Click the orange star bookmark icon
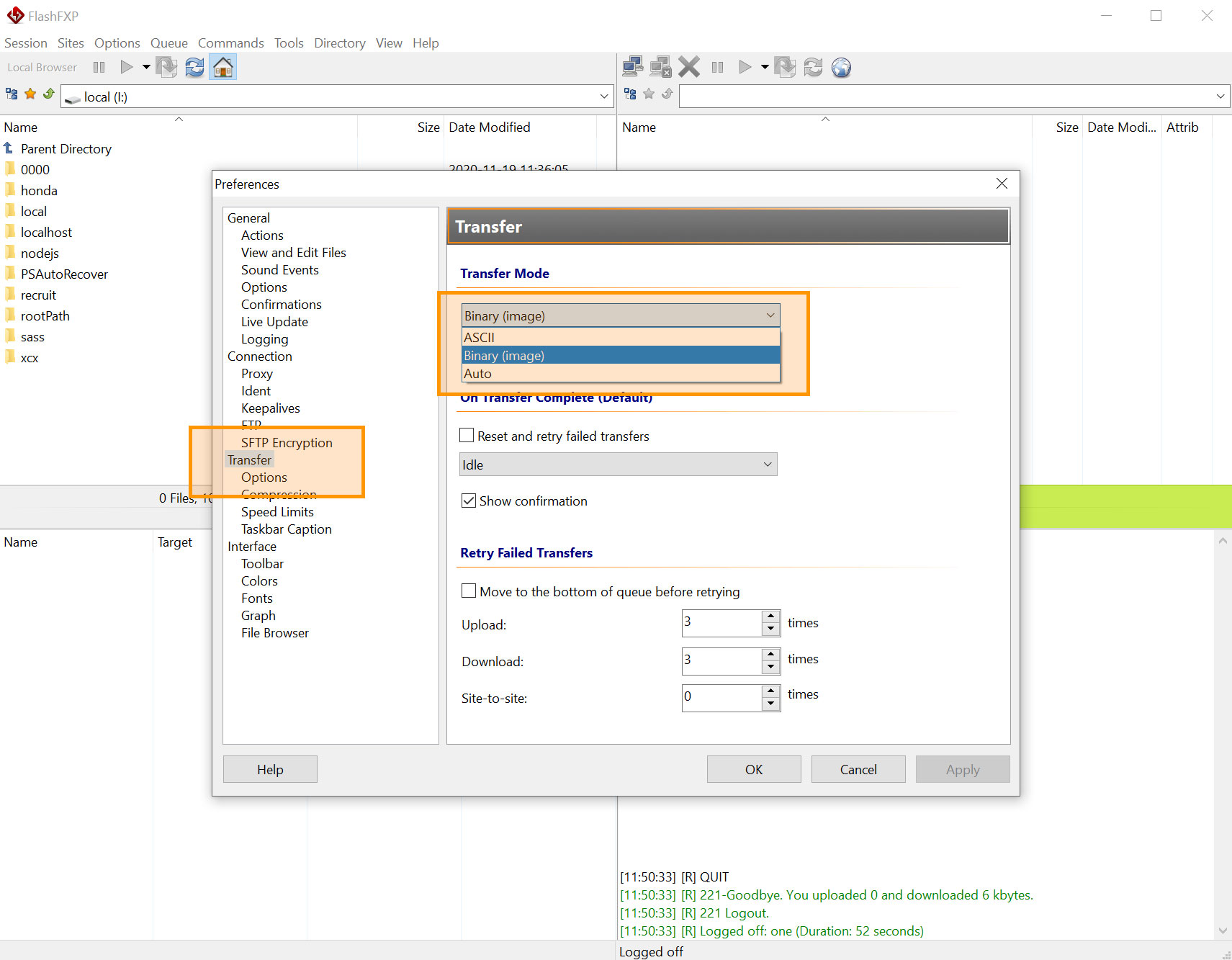The image size is (1232, 960). pos(30,94)
